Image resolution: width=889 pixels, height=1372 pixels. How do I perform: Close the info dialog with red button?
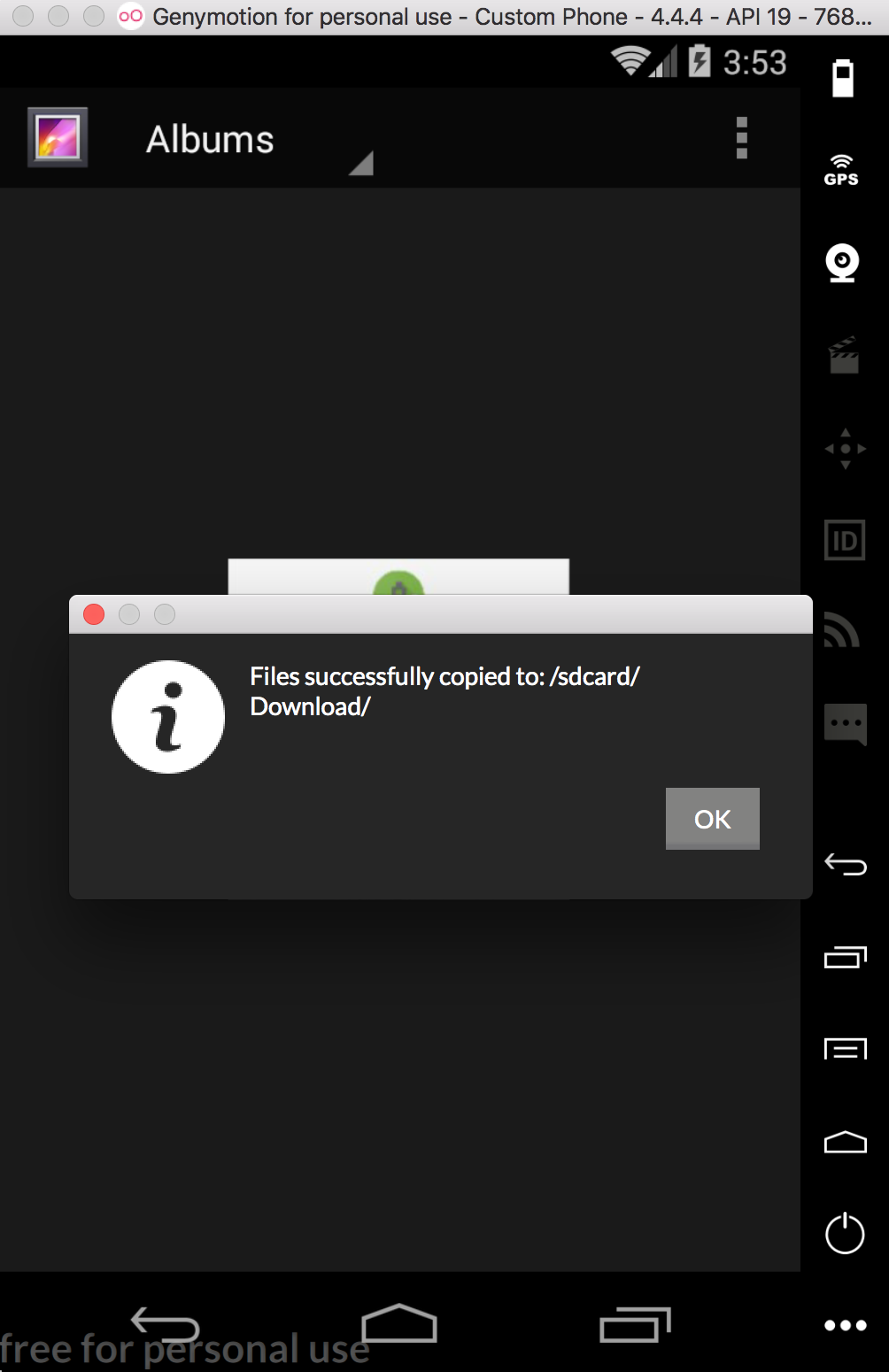pos(94,614)
